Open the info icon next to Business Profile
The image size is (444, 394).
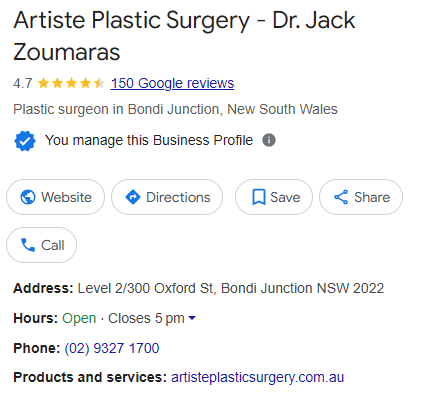tap(269, 140)
